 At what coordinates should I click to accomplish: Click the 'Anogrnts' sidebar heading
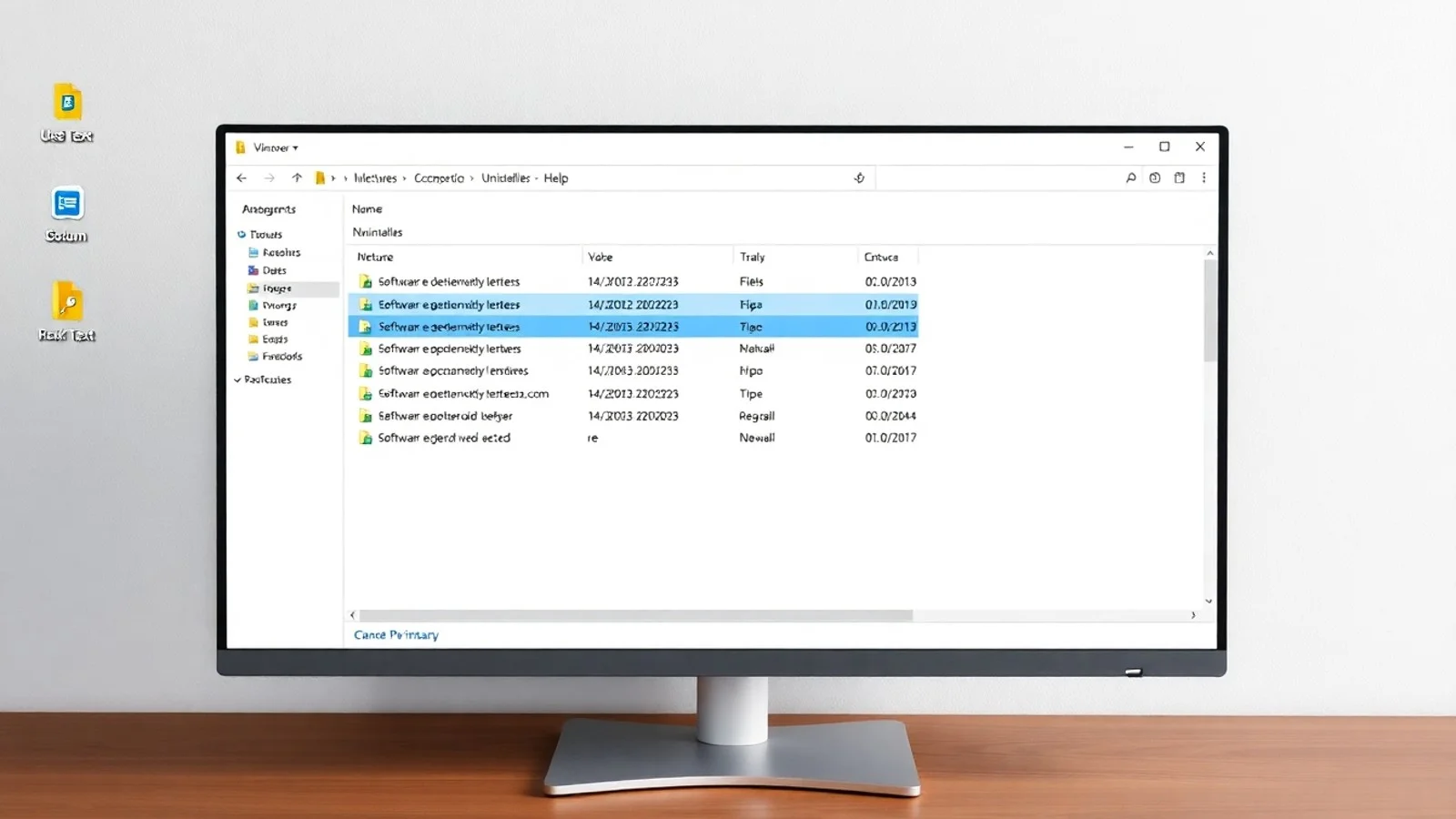click(268, 209)
